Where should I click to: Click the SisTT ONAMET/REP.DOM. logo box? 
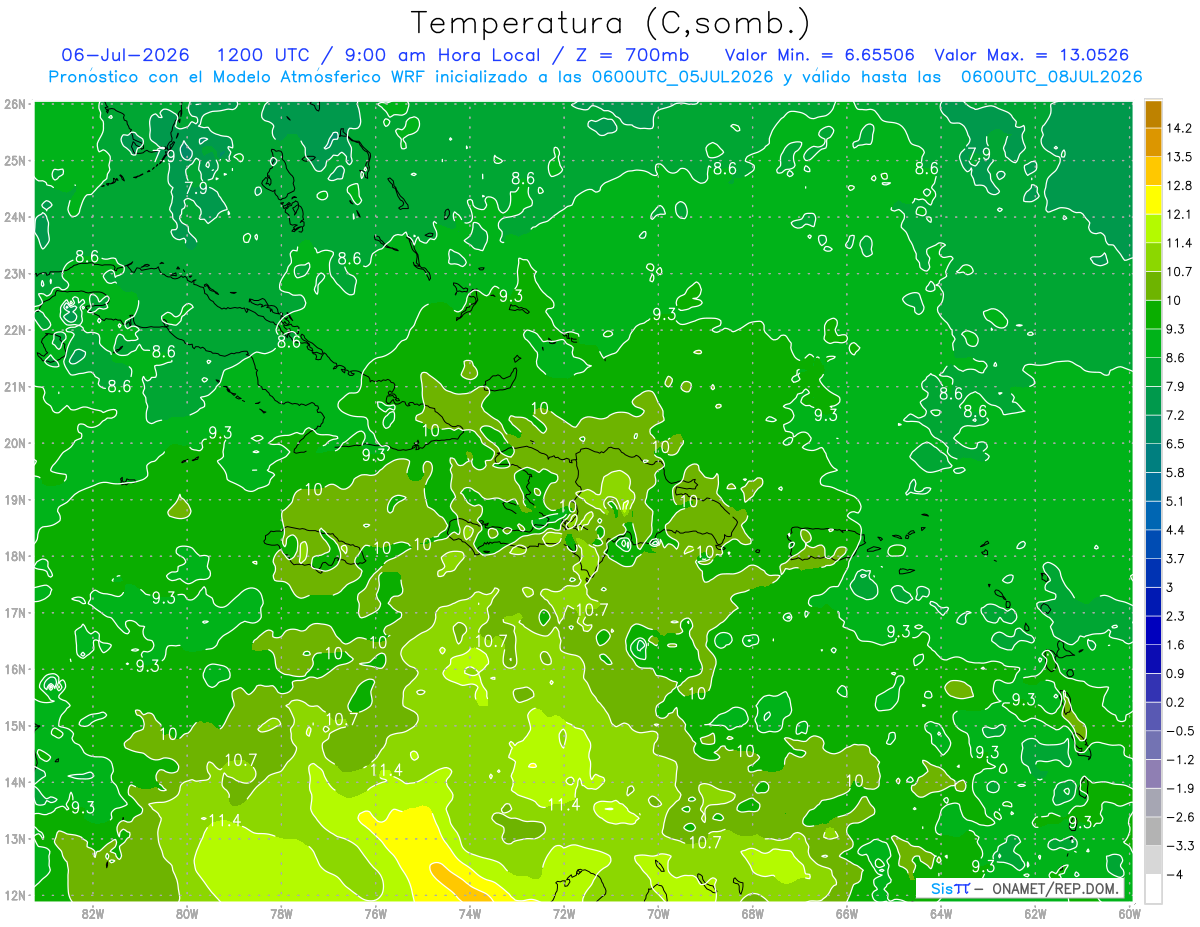pos(1019,888)
